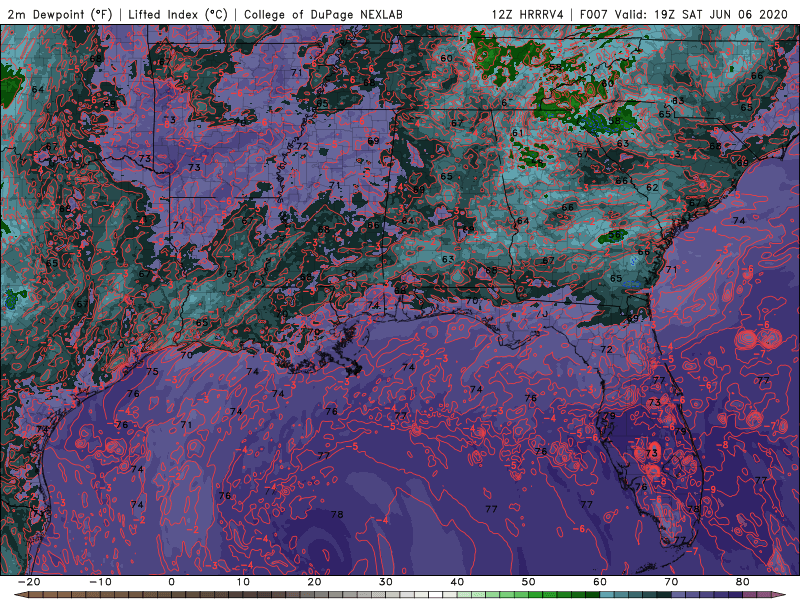Viewport: 800px width, 600px height.
Task: Click 'College of DuPage NEXLAB' header text
Action: click(x=323, y=14)
